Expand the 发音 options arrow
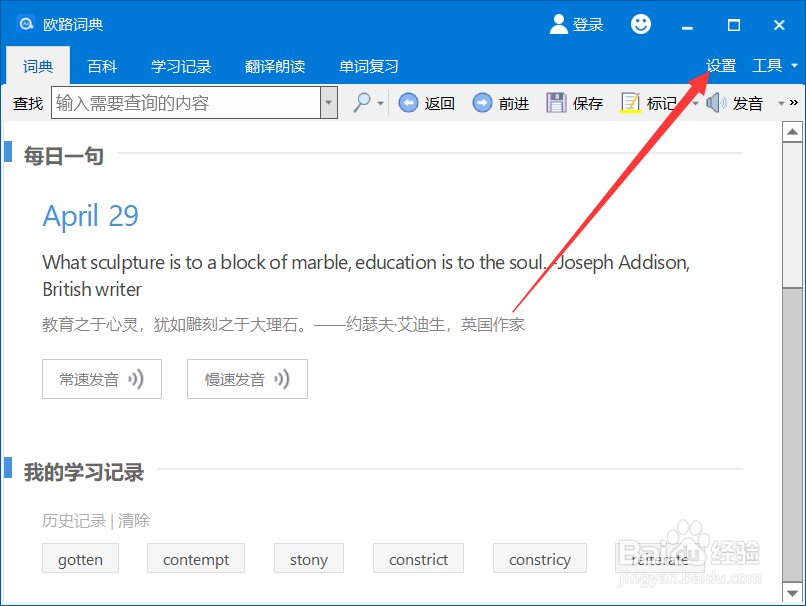 781,103
